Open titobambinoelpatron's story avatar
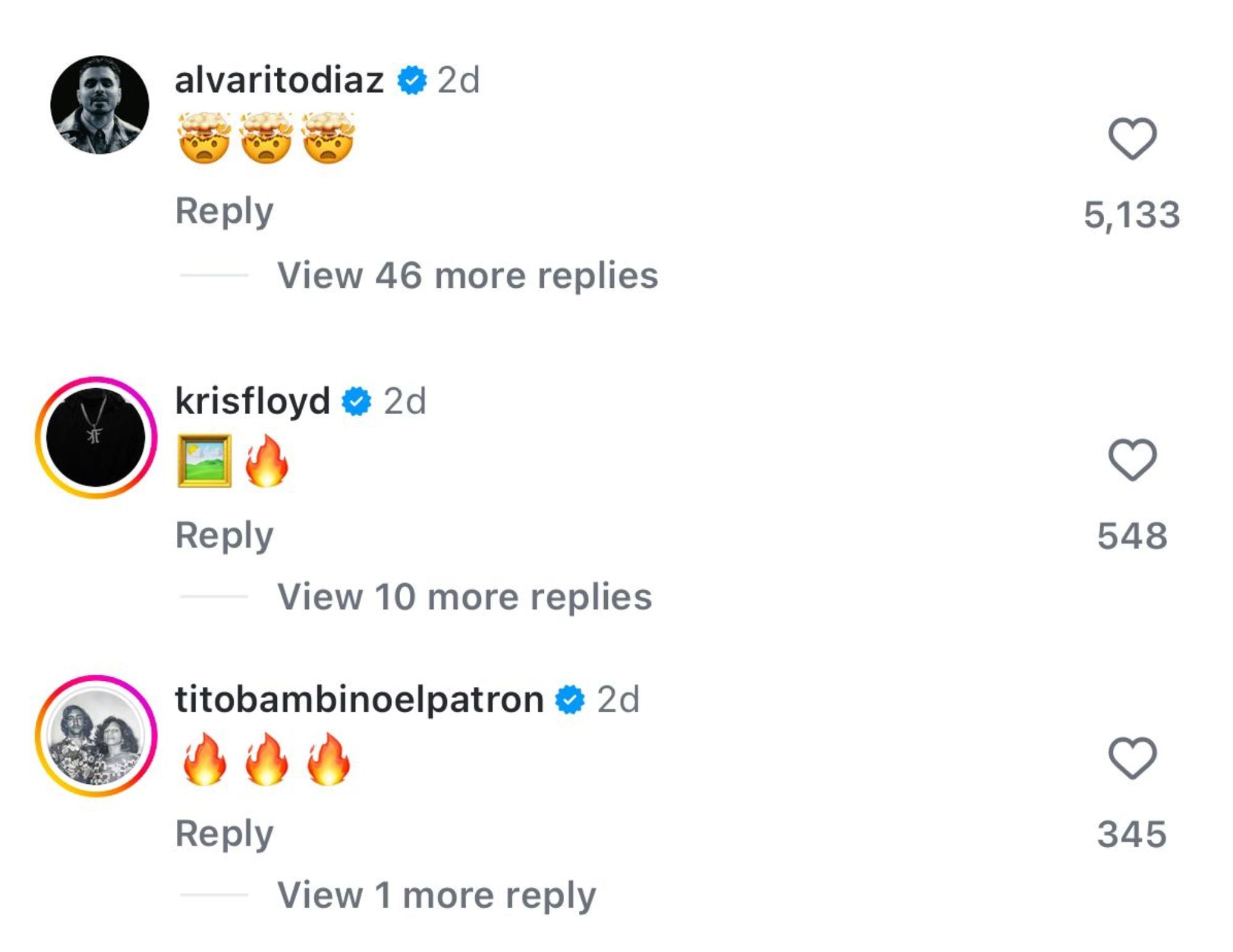 [x=96, y=736]
